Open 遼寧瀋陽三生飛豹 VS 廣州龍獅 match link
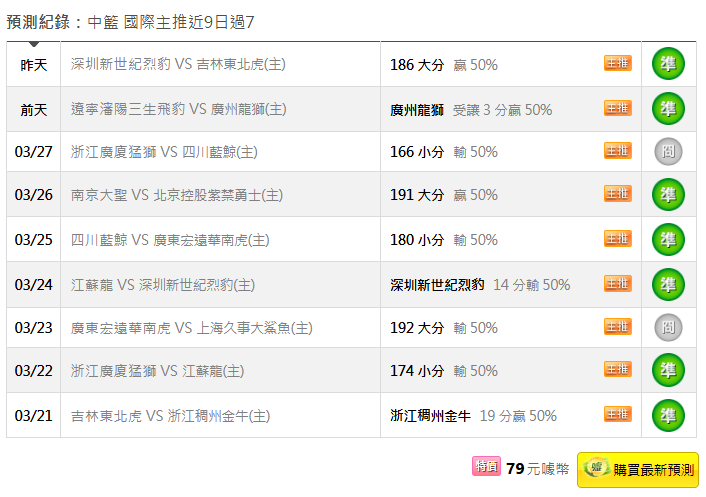The height and width of the screenshot is (497, 706). tap(179, 109)
